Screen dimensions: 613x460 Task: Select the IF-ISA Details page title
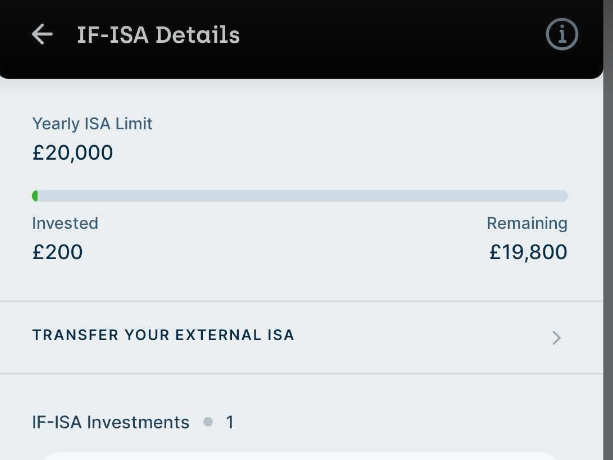pyautogui.click(x=158, y=35)
